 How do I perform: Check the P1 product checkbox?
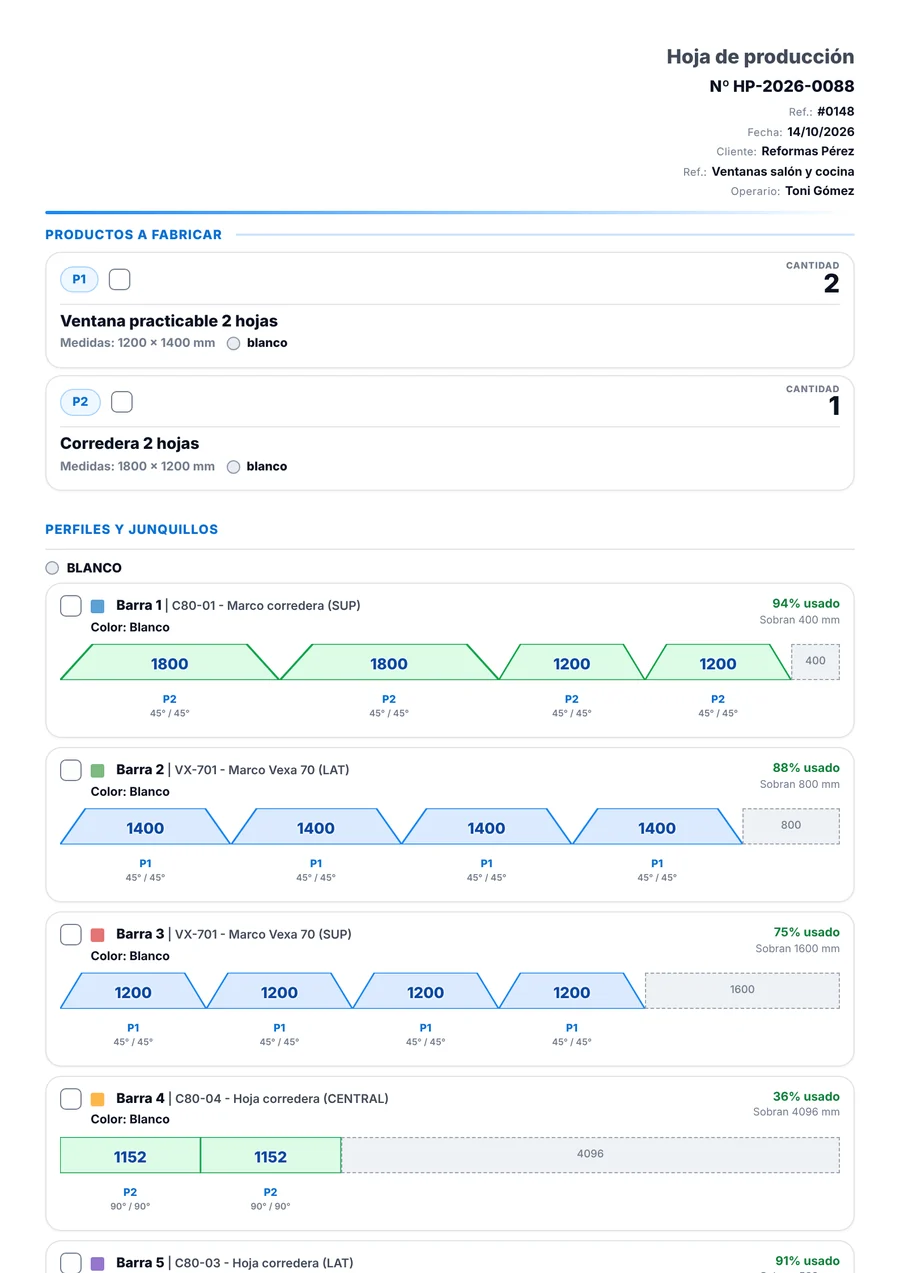pyautogui.click(x=119, y=280)
